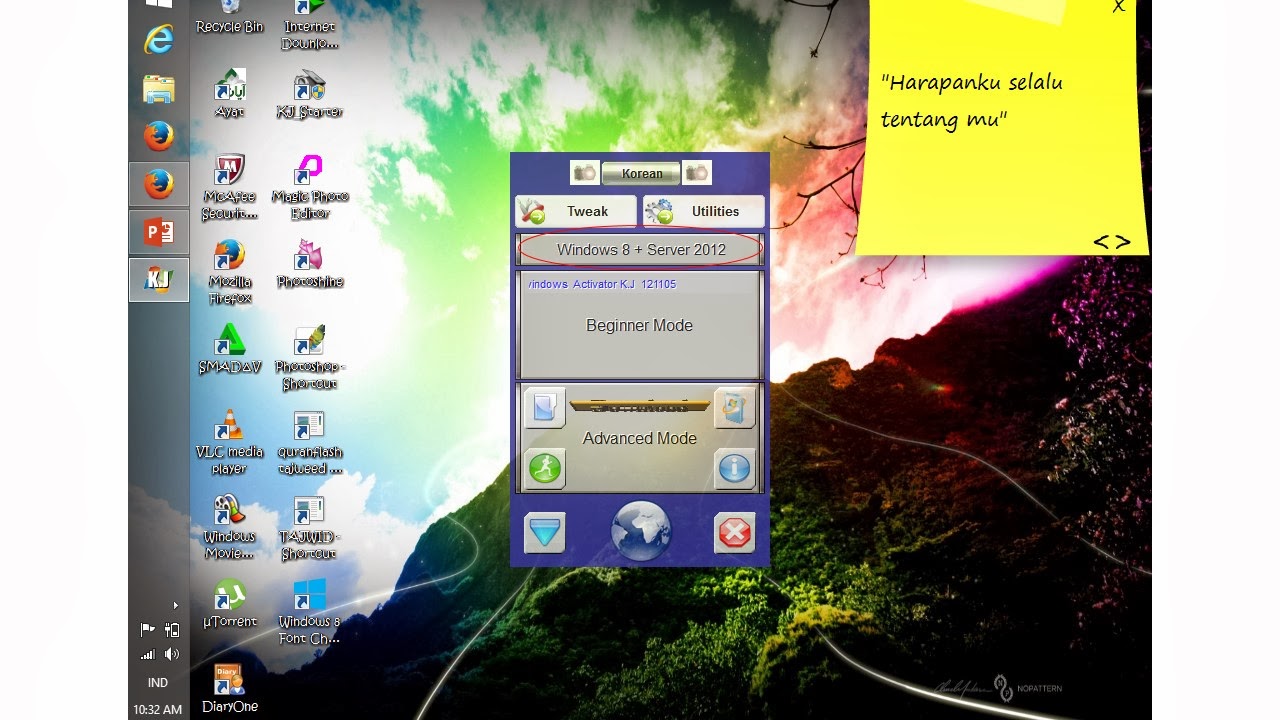Open the Action Center flag icon
1280x720 pixels.
(148, 630)
